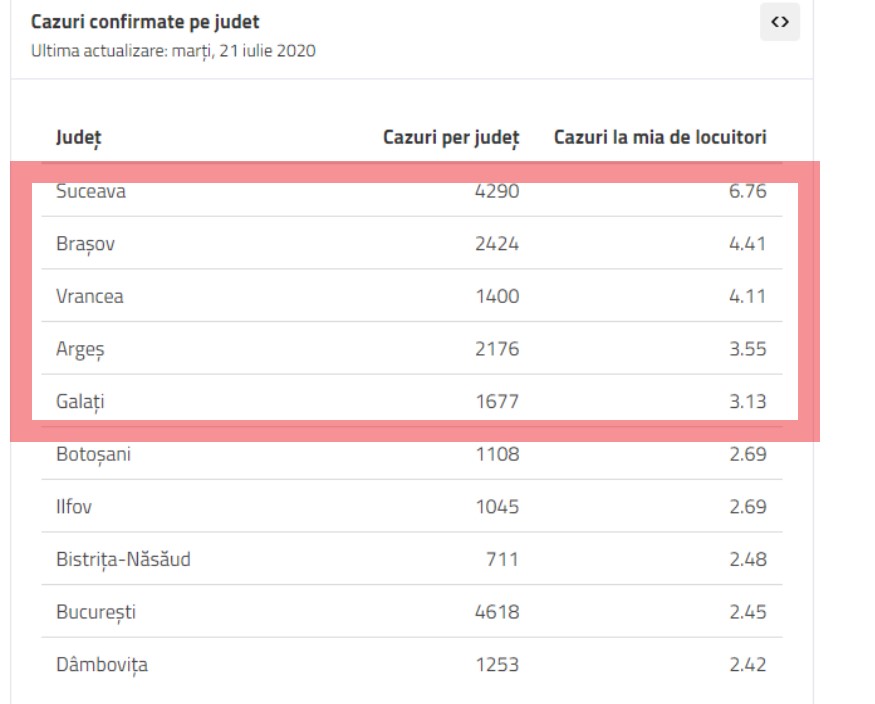Click the București row label
Image resolution: width=875 pixels, height=704 pixels.
click(x=95, y=613)
